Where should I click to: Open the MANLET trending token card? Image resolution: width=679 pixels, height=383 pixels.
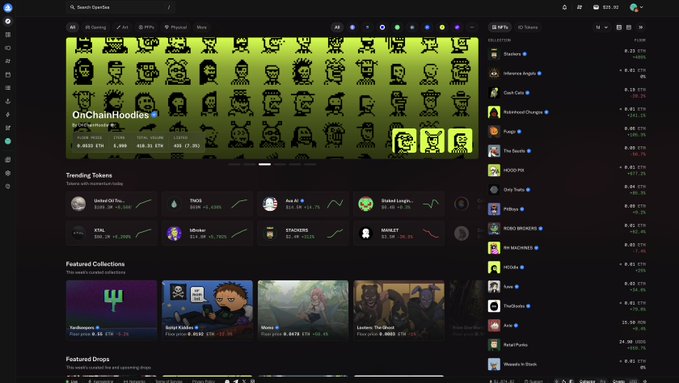click(399, 234)
